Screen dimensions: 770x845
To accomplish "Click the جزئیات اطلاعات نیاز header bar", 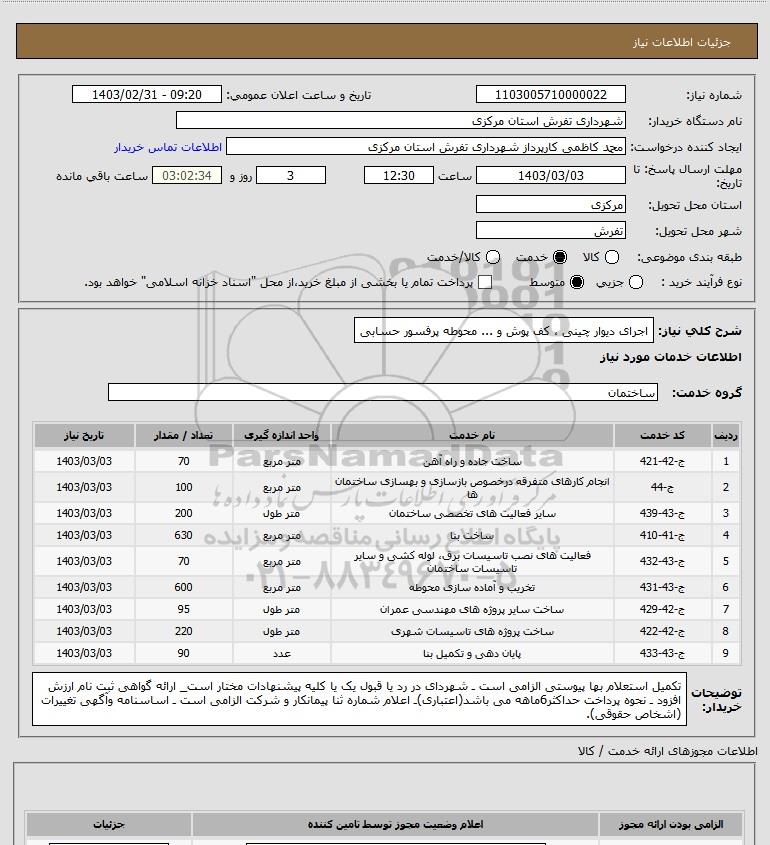I will pyautogui.click(x=387, y=41).
